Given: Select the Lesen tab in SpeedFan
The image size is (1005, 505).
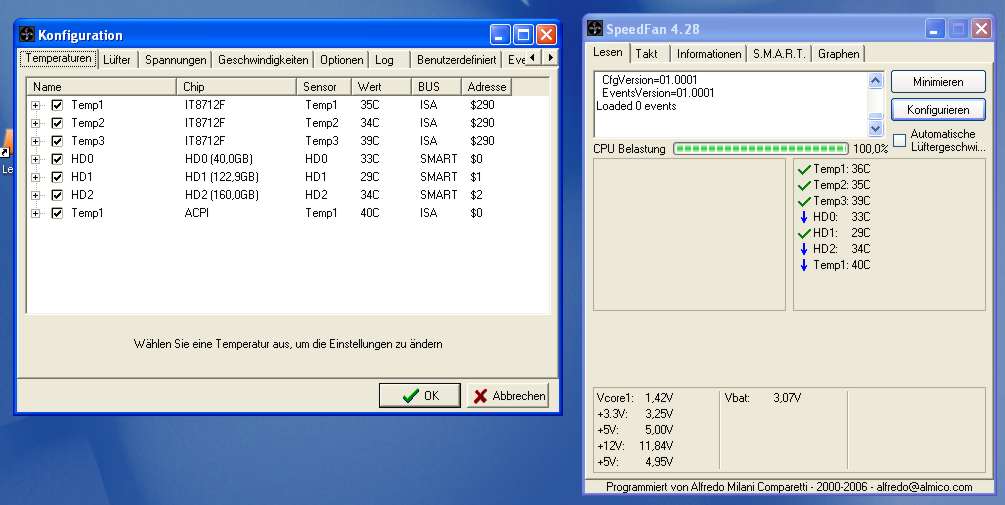Looking at the screenshot, I should tap(608, 53).
